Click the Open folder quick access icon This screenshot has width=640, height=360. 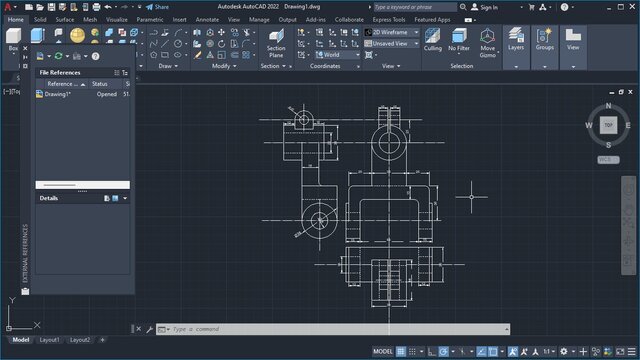[40, 7]
